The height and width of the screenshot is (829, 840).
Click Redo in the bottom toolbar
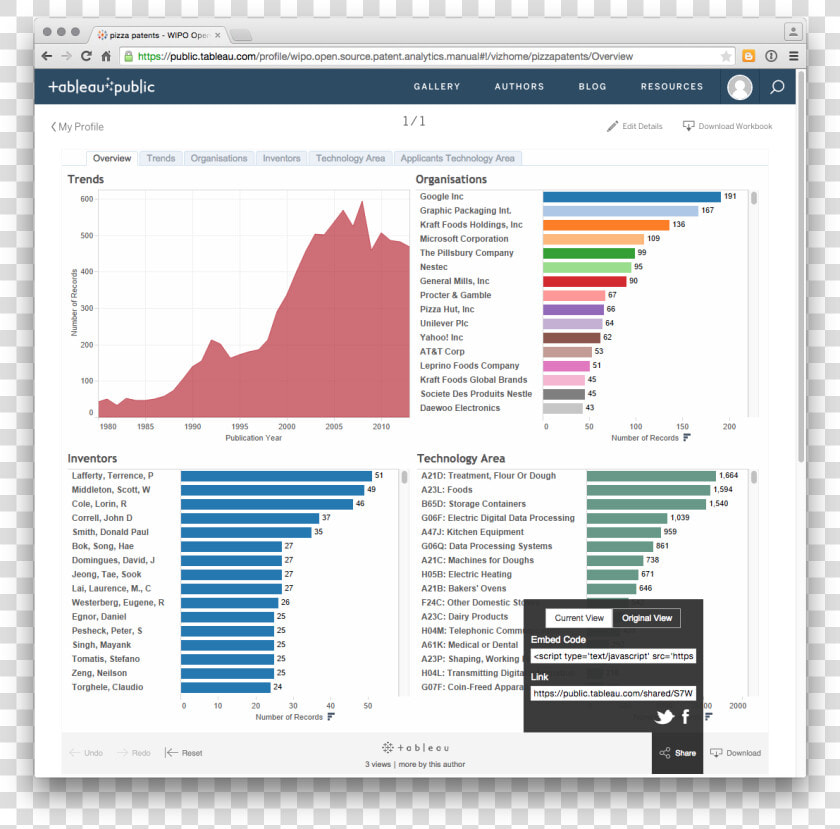coord(134,753)
